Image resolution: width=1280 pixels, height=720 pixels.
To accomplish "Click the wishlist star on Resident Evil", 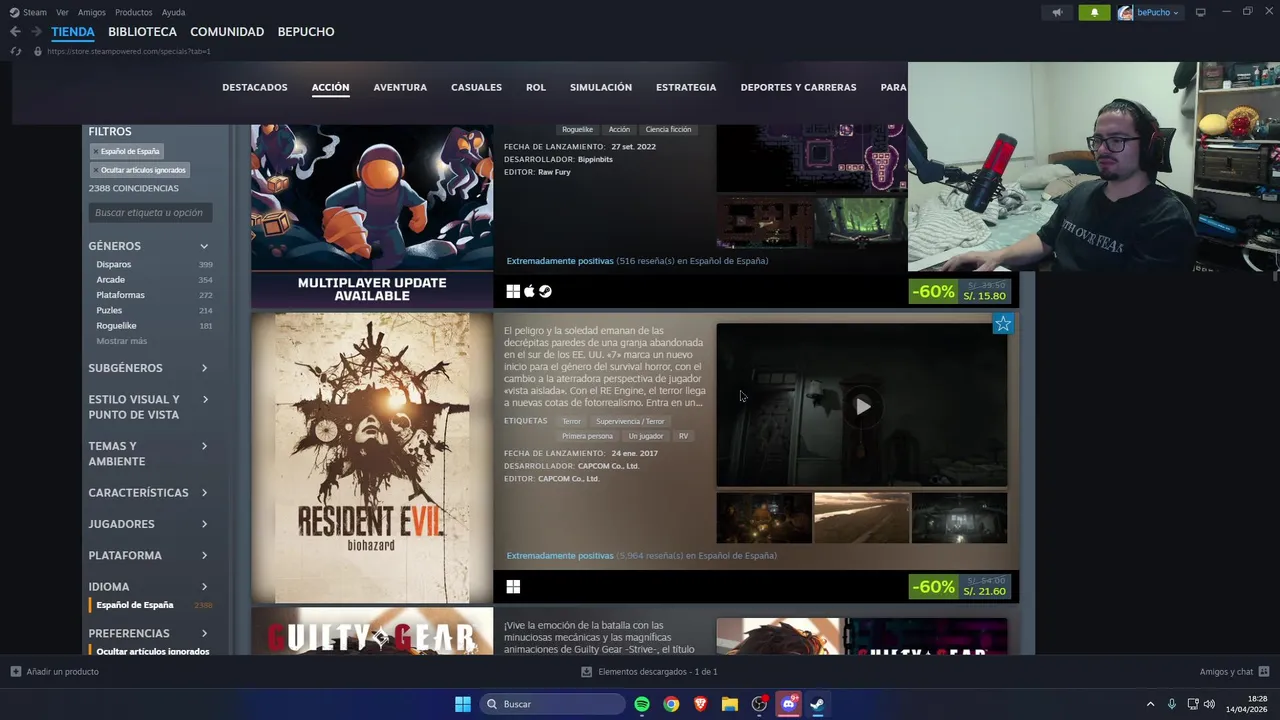I will coord(1003,324).
